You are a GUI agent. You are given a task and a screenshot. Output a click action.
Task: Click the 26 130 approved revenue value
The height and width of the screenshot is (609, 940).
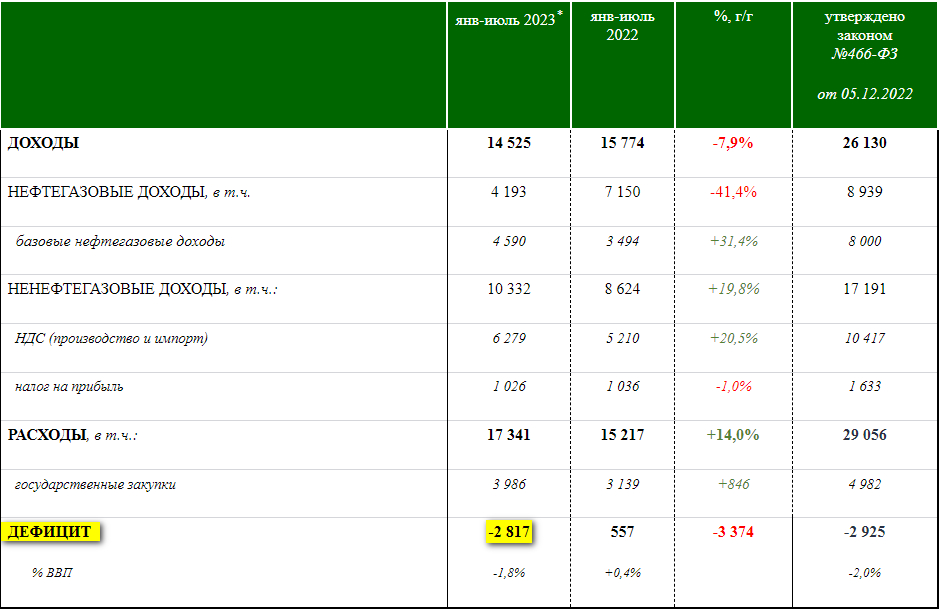(864, 143)
